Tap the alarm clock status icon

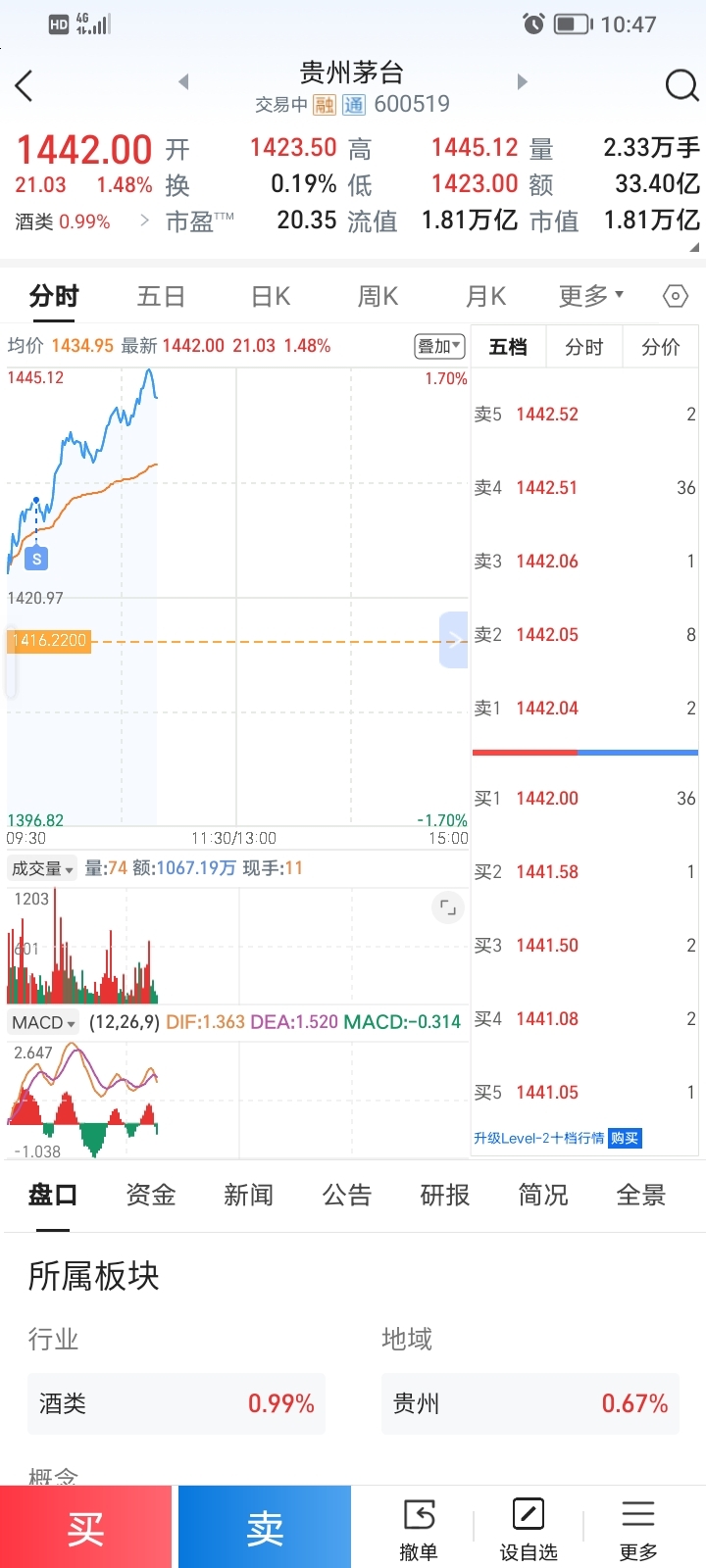click(x=533, y=24)
